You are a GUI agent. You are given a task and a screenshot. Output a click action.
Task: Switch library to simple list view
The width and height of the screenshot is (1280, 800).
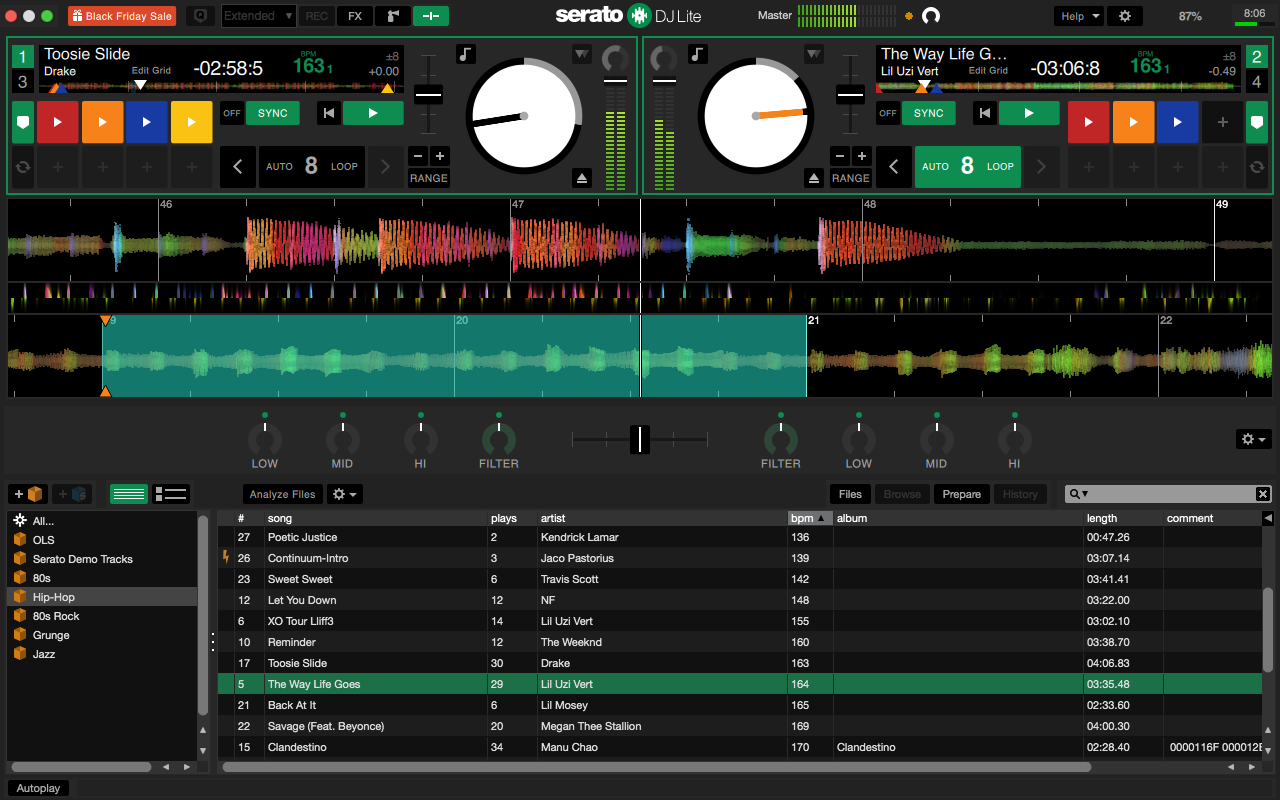point(129,494)
